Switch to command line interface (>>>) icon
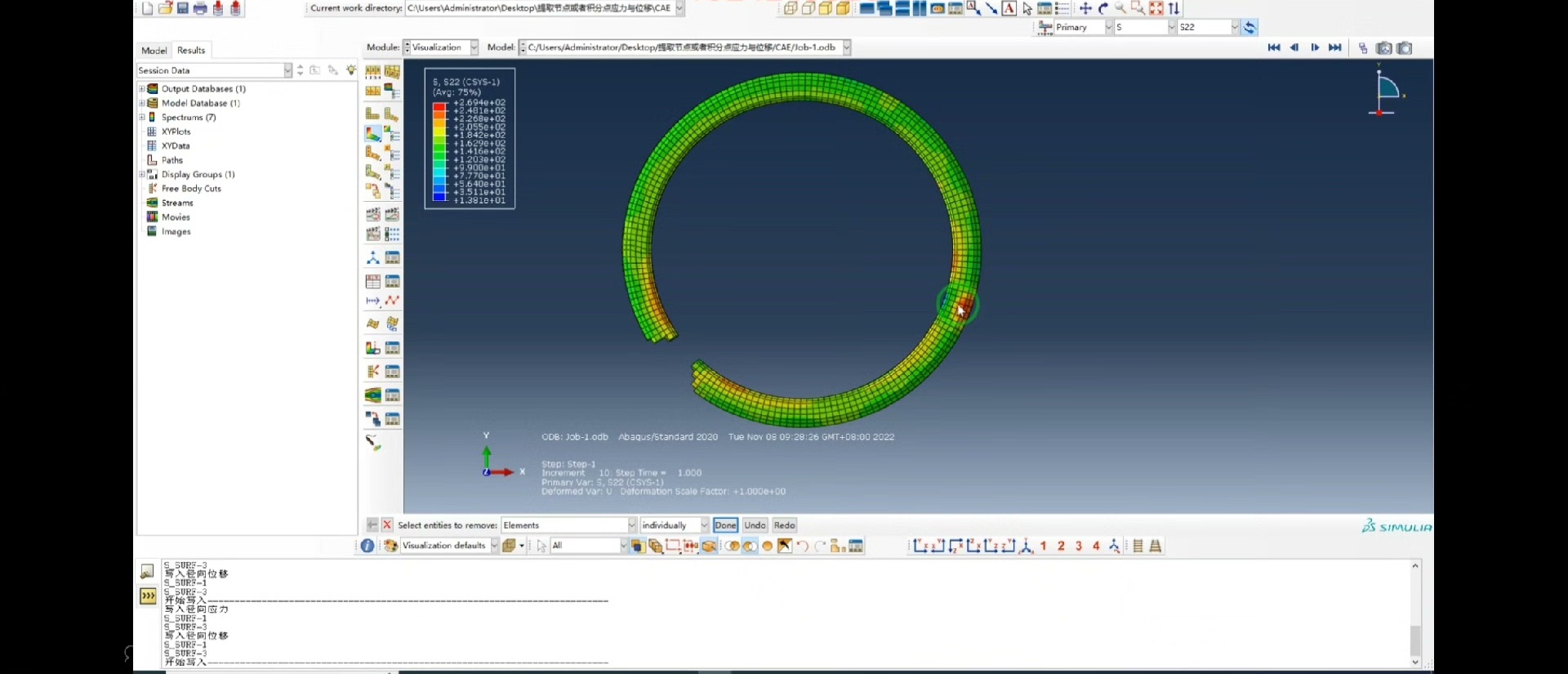The height and width of the screenshot is (674, 1568). pyautogui.click(x=148, y=596)
